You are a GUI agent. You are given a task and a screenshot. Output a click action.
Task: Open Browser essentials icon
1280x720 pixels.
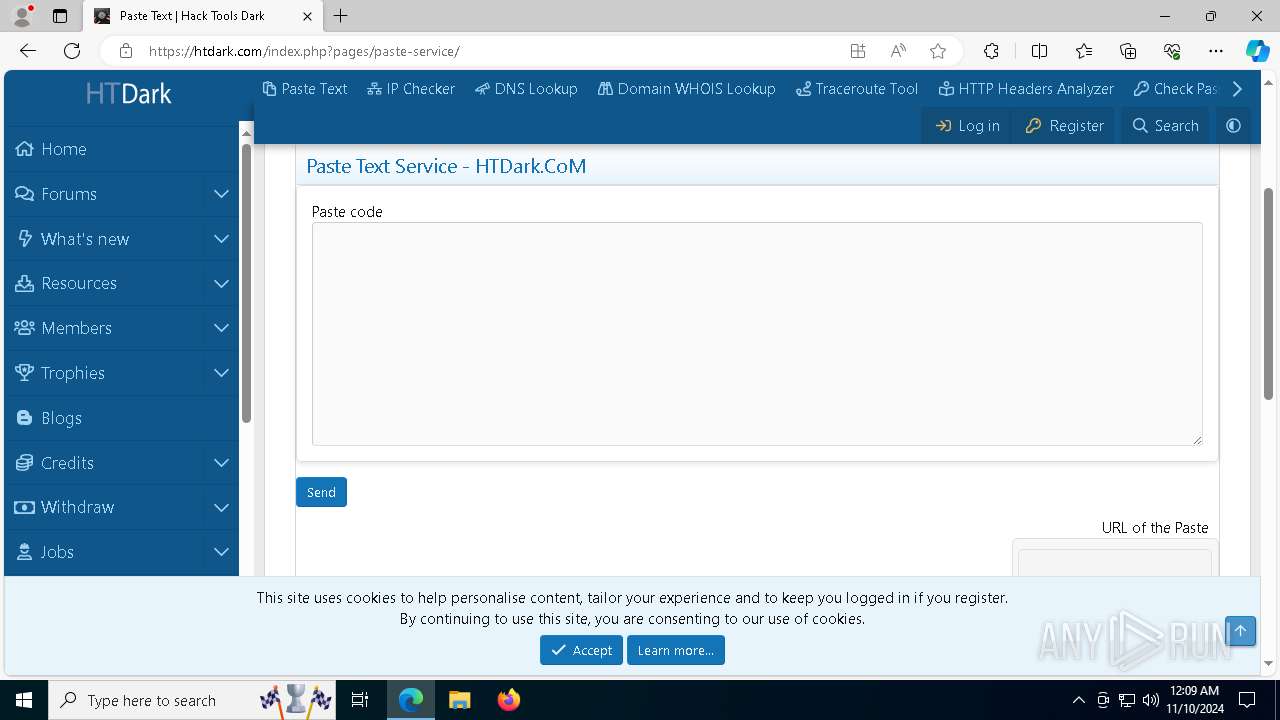coord(1172,51)
